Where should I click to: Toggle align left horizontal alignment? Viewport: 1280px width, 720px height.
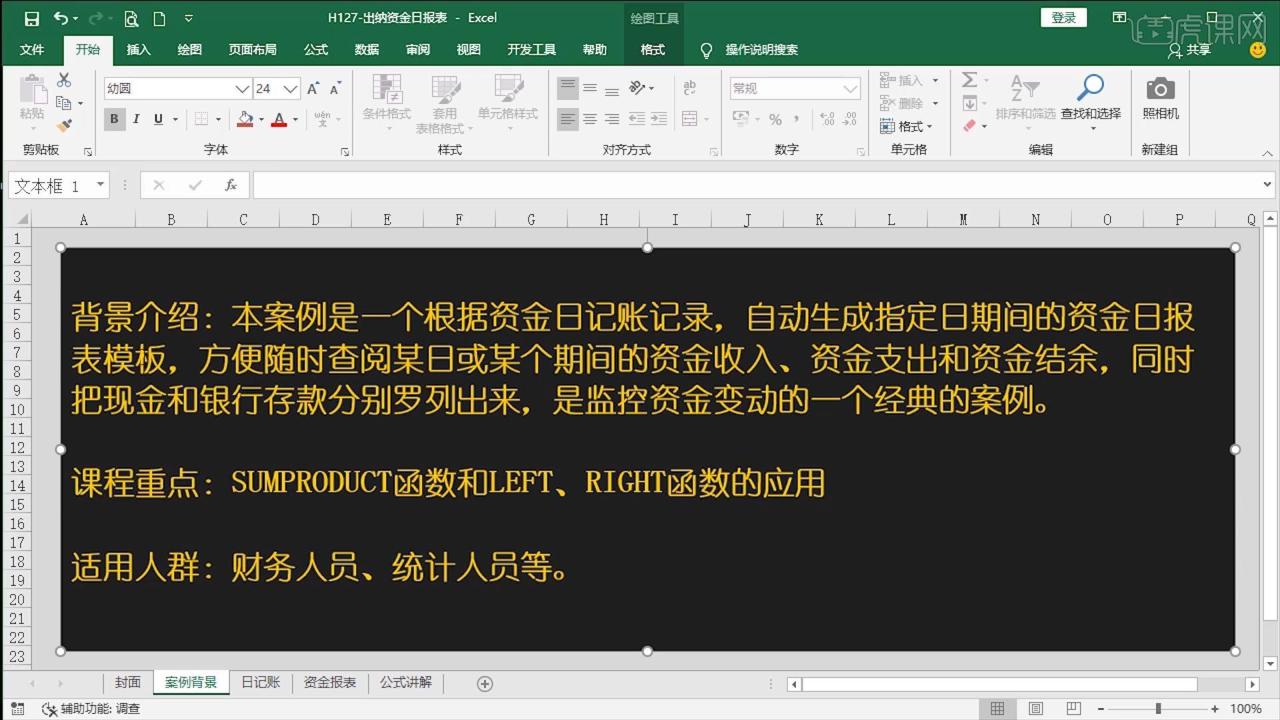(568, 119)
